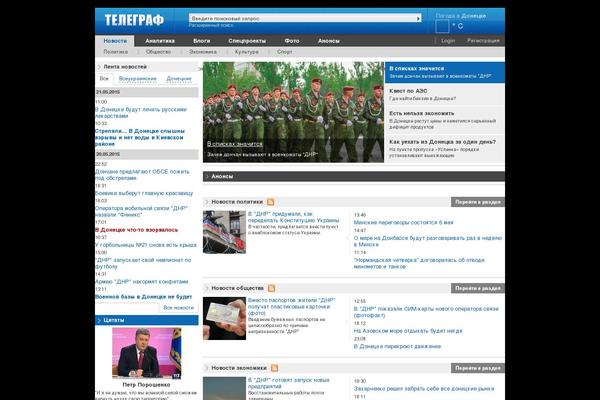Open article В Донецке будут лечить русскими лекарствами
Viewport: 600px width, 400px height.
141,113
